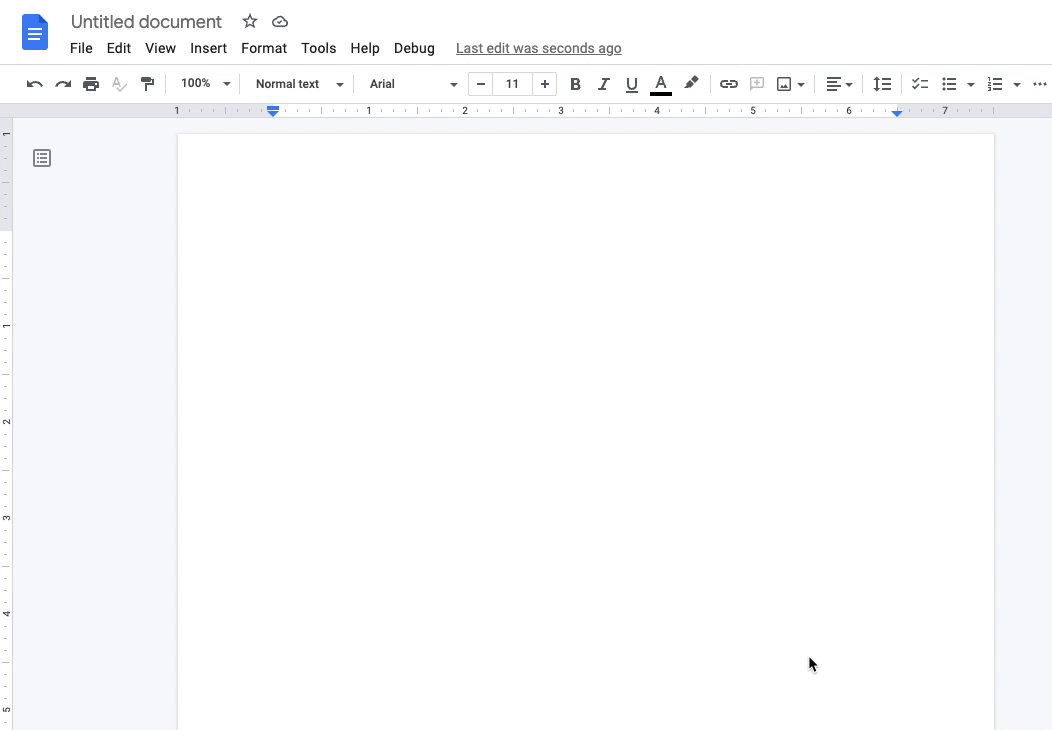The width and height of the screenshot is (1052, 730).
Task: Click the Spelling and grammar check icon
Action: 119,84
